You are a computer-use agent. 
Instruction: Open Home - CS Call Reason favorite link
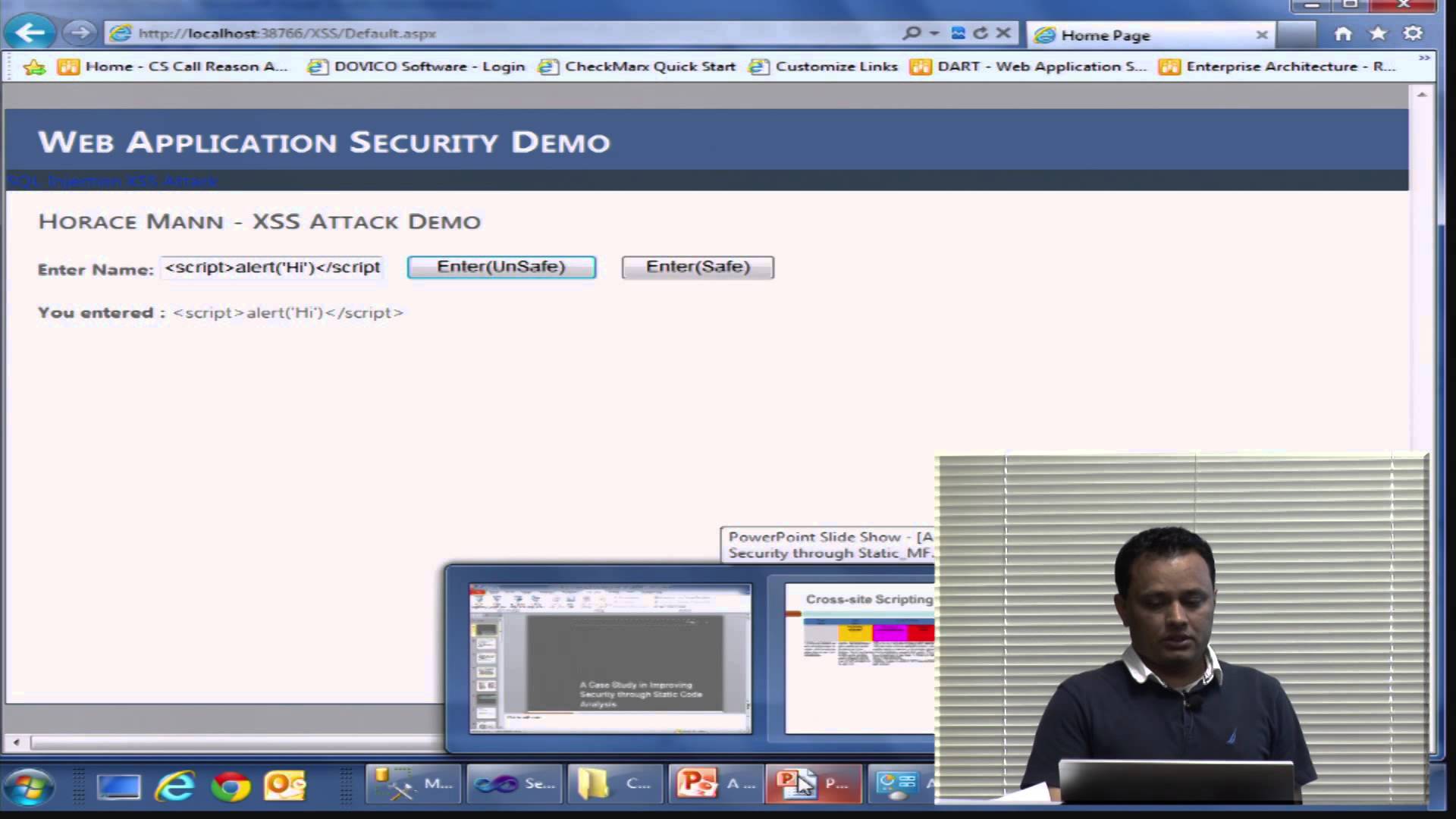click(x=173, y=67)
